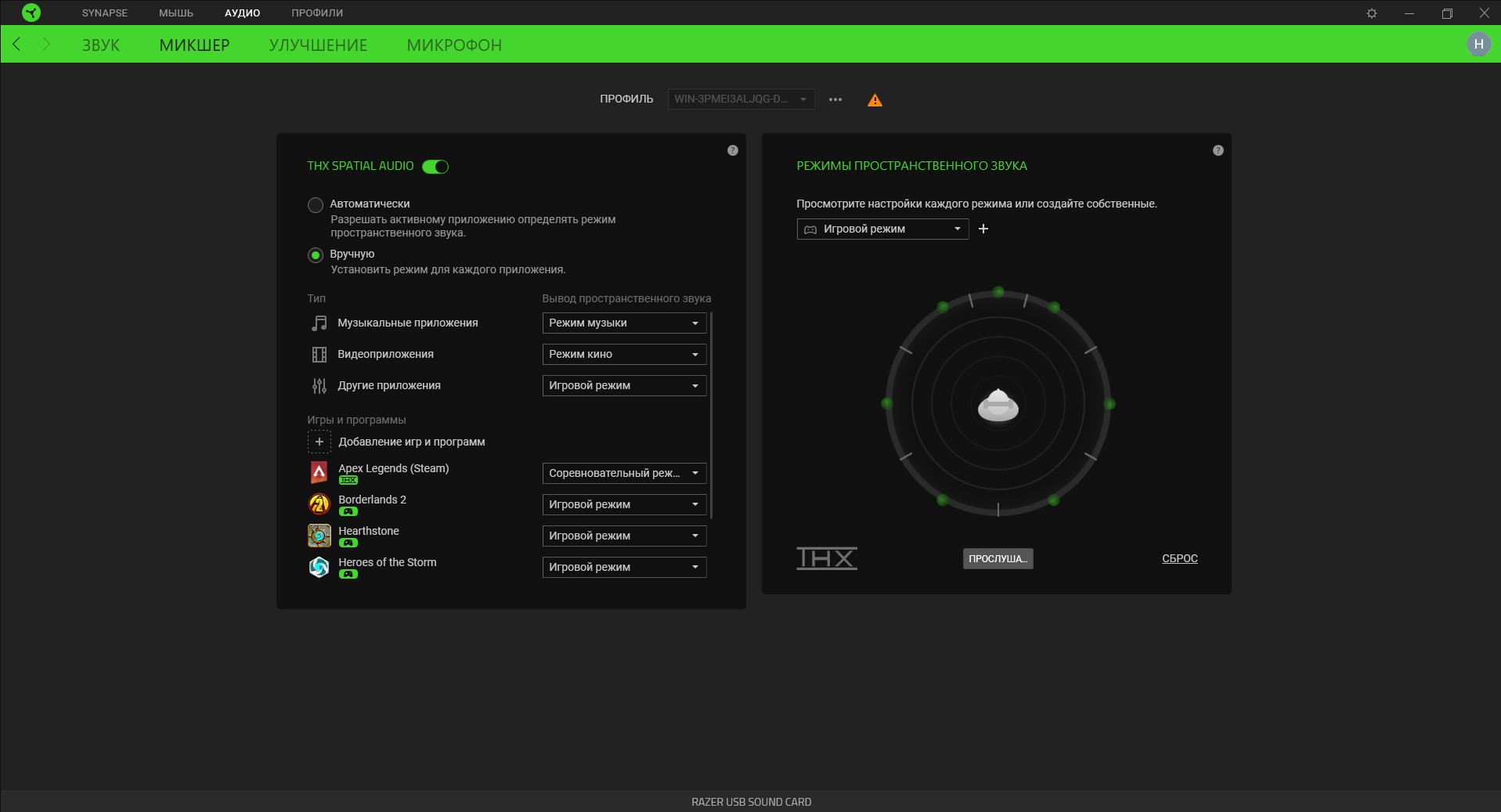
Task: Click Музыкальные приложения label
Action: point(408,323)
